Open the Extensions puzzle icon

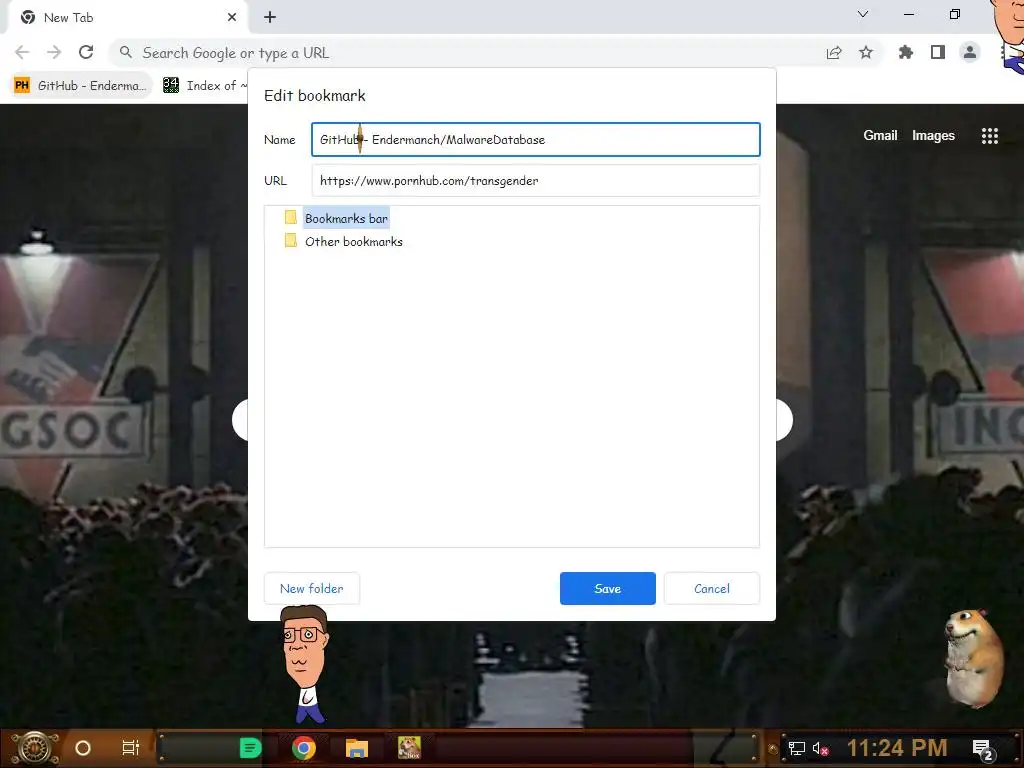(906, 52)
